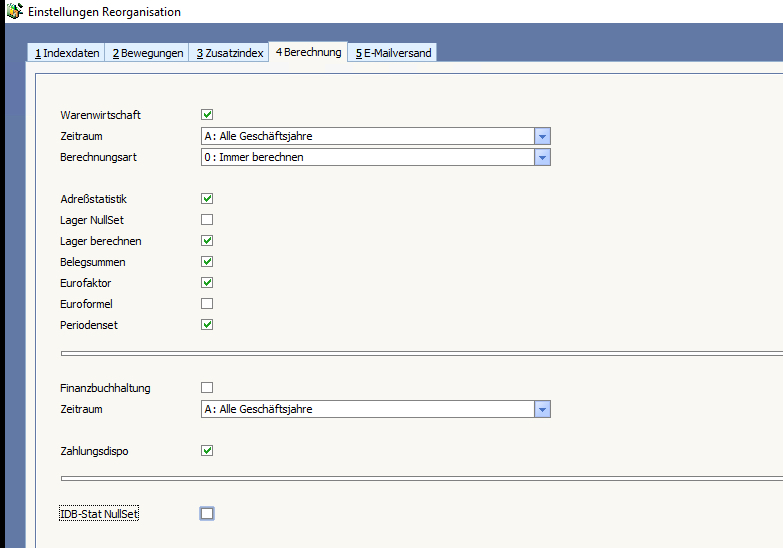Viewport: 783px width, 548px height.
Task: Click the Einstellungen Reorganisation title bar icon
Action: pos(14,11)
